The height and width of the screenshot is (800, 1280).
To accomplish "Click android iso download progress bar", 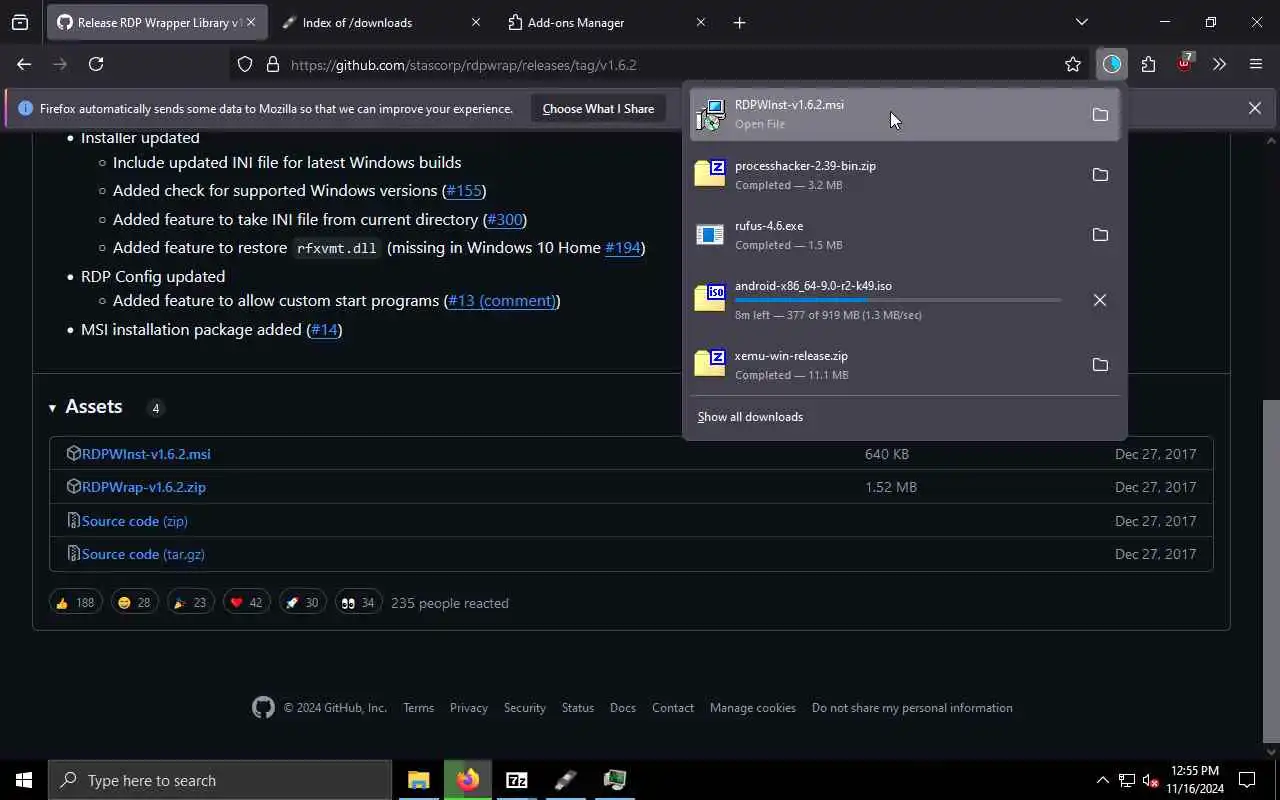I will tap(898, 300).
